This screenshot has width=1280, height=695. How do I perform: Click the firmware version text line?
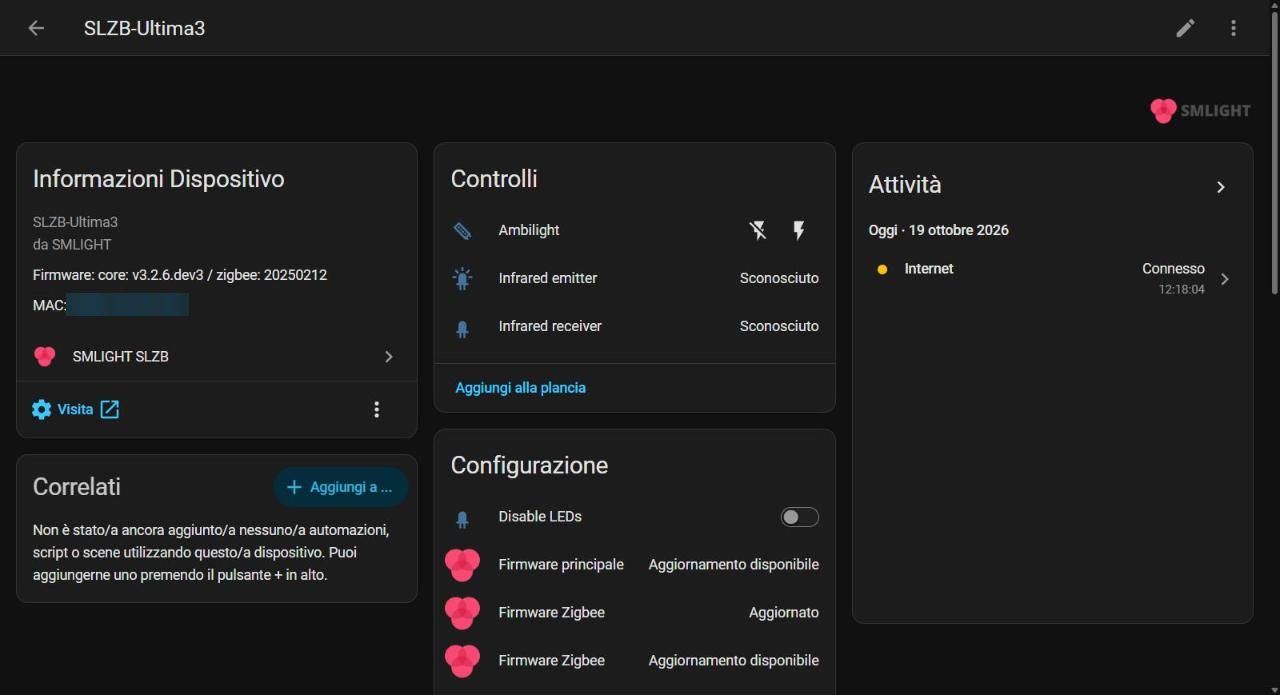click(x=180, y=275)
